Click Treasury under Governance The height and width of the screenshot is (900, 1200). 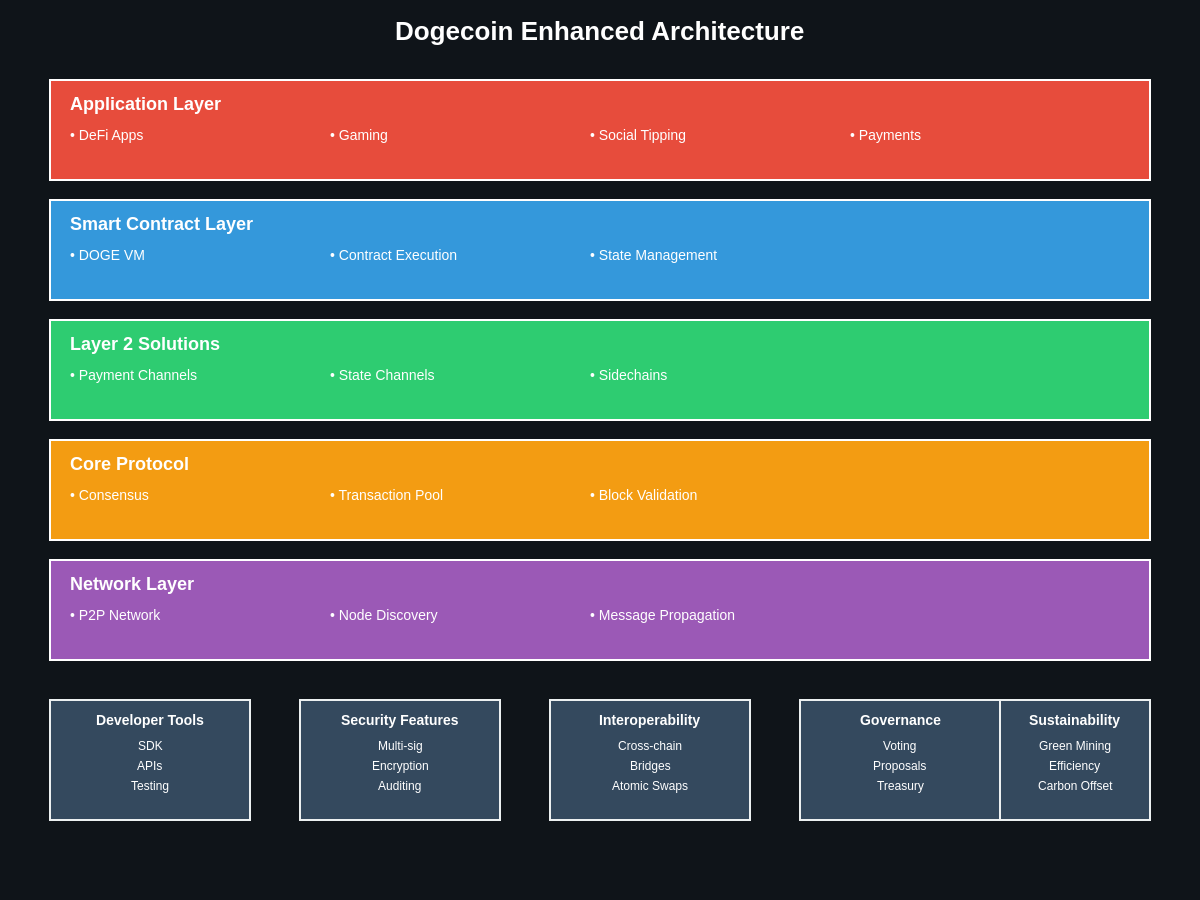point(900,786)
